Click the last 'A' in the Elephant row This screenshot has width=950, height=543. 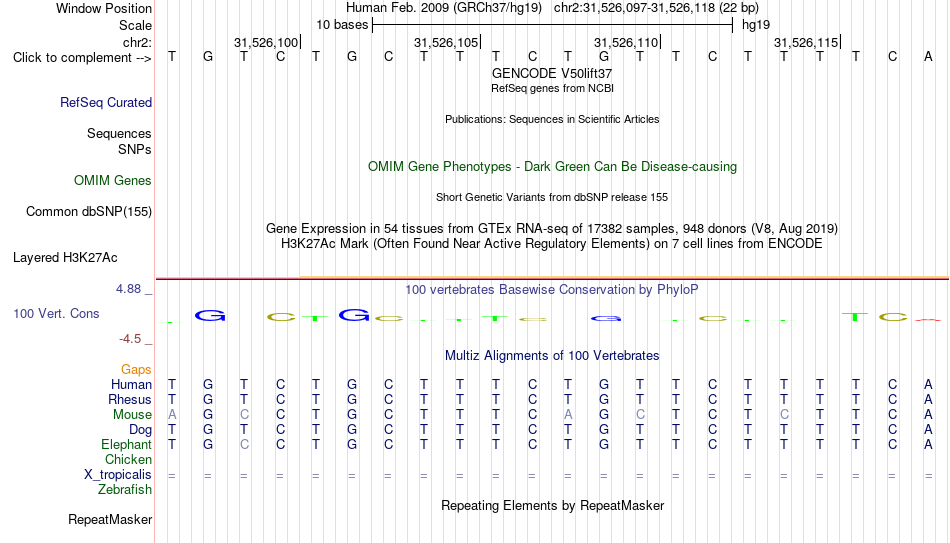point(928,444)
